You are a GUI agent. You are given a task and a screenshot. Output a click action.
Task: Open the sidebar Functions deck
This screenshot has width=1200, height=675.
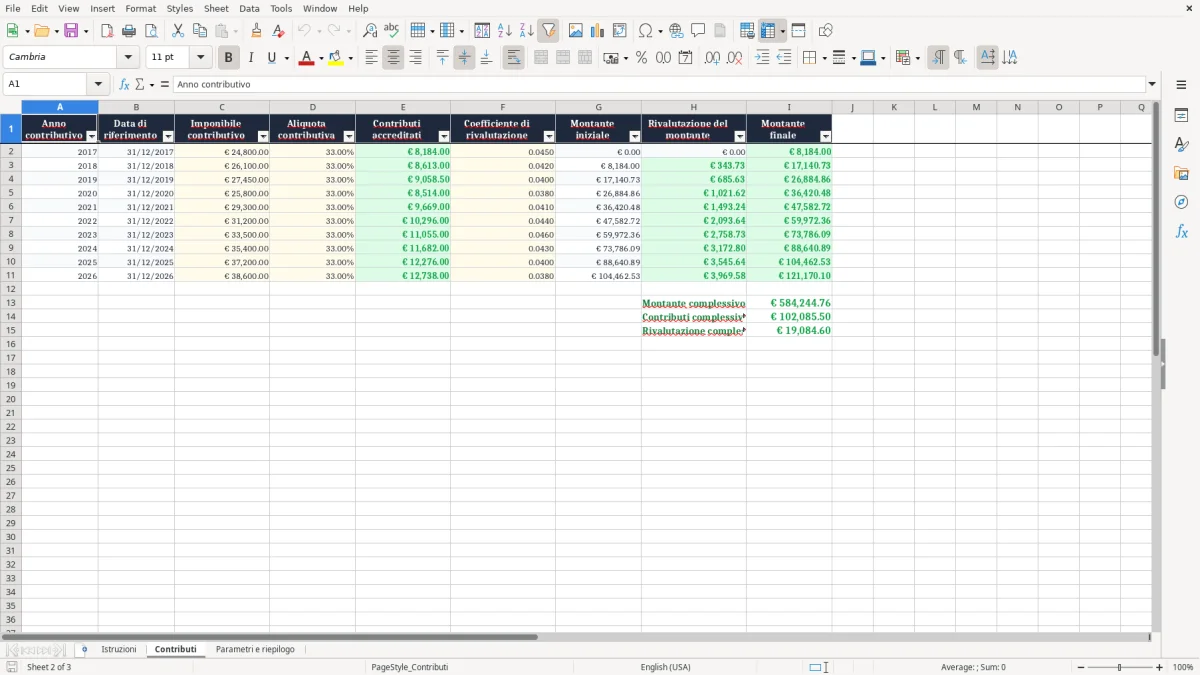(x=1181, y=231)
